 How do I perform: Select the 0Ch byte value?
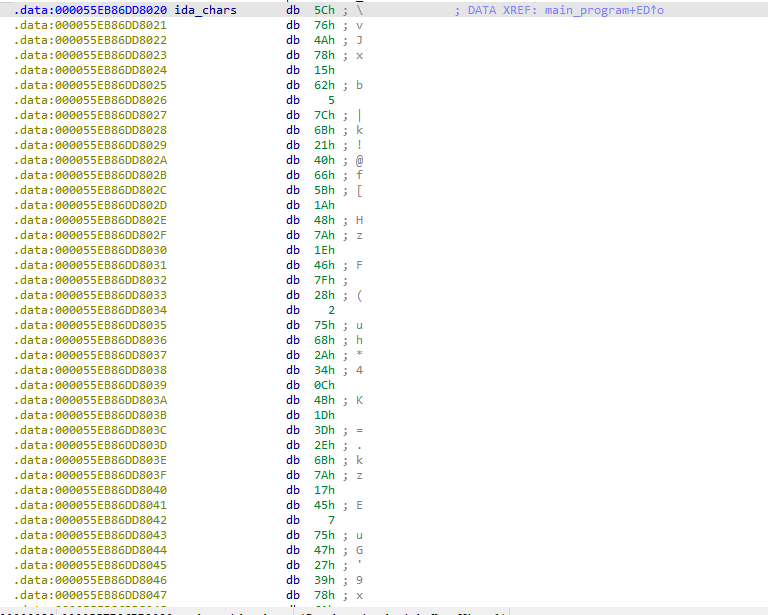(325, 385)
